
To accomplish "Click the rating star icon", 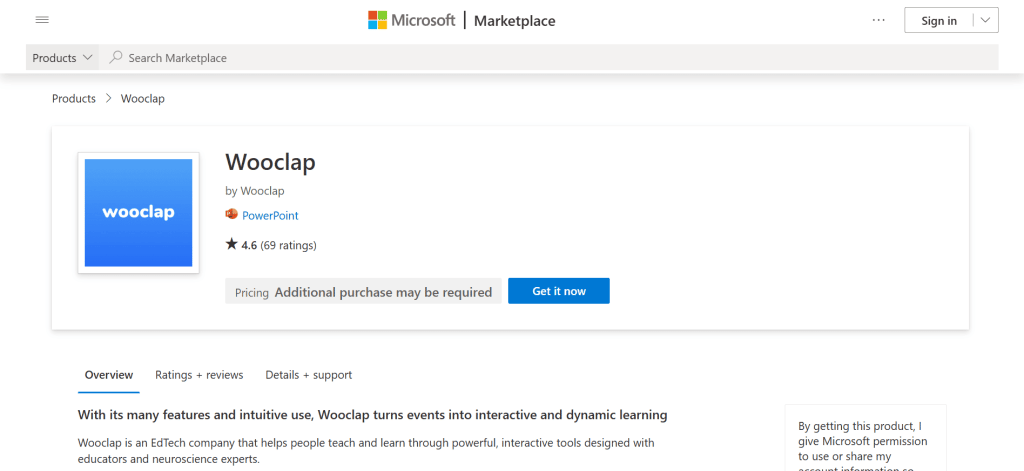I will point(232,244).
